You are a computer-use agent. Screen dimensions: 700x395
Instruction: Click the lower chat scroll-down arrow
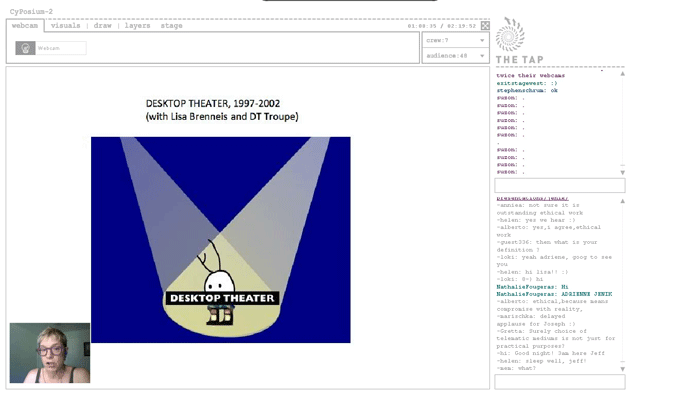click(622, 369)
